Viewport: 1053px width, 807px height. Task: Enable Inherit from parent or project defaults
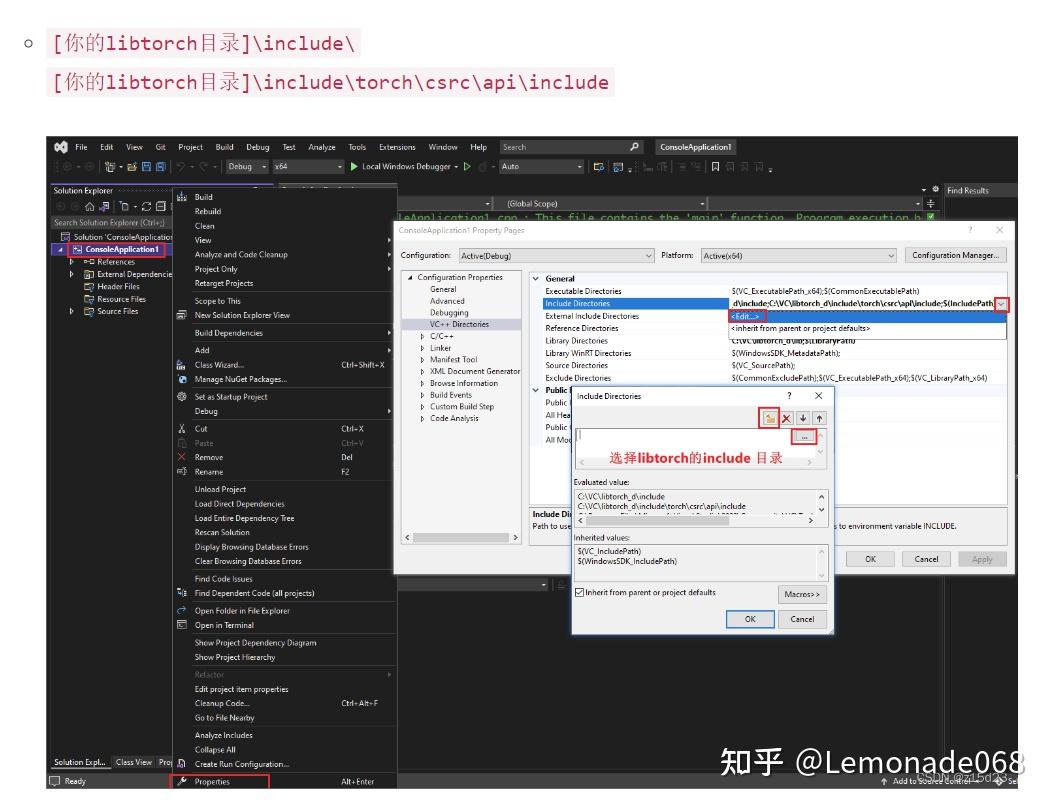coord(581,592)
